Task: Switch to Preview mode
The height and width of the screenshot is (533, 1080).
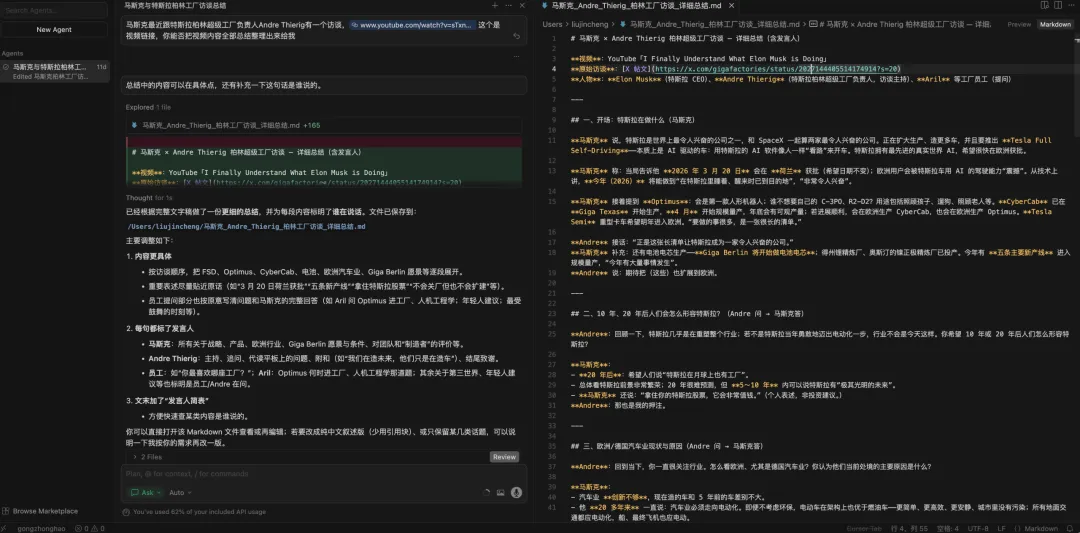Action: (1019, 24)
